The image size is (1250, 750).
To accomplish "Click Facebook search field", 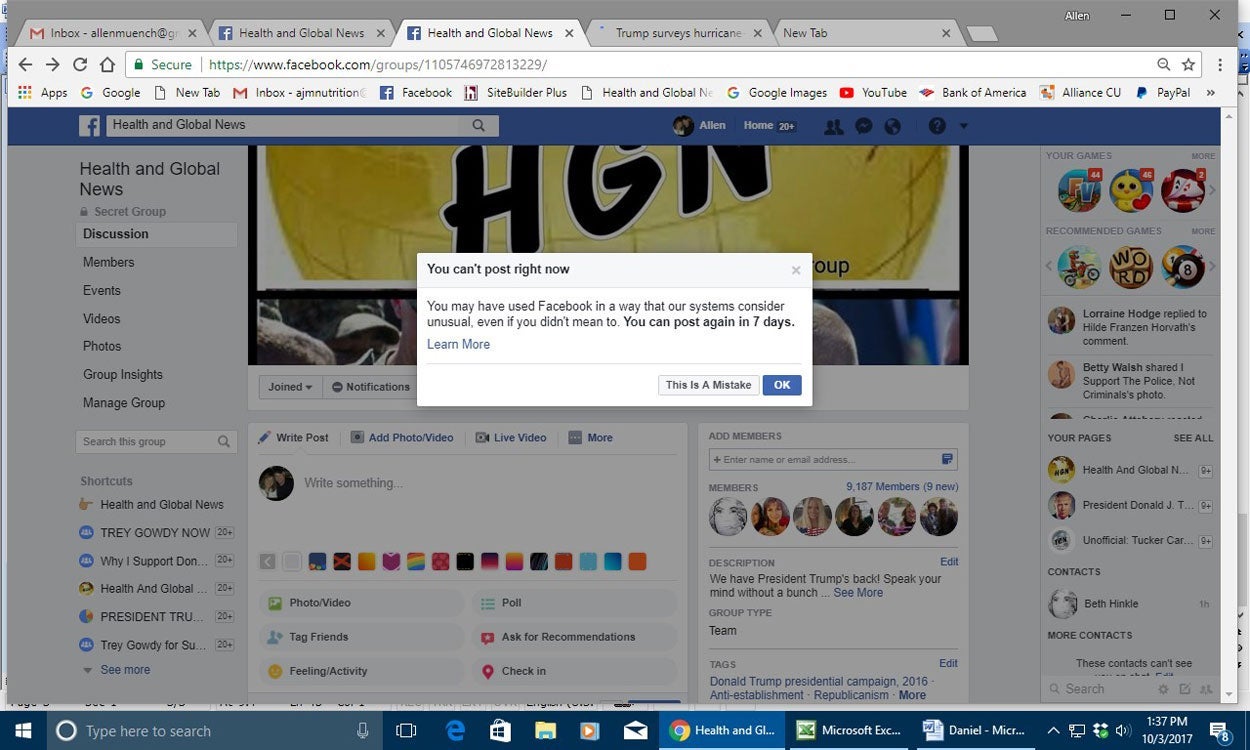I will 283,125.
